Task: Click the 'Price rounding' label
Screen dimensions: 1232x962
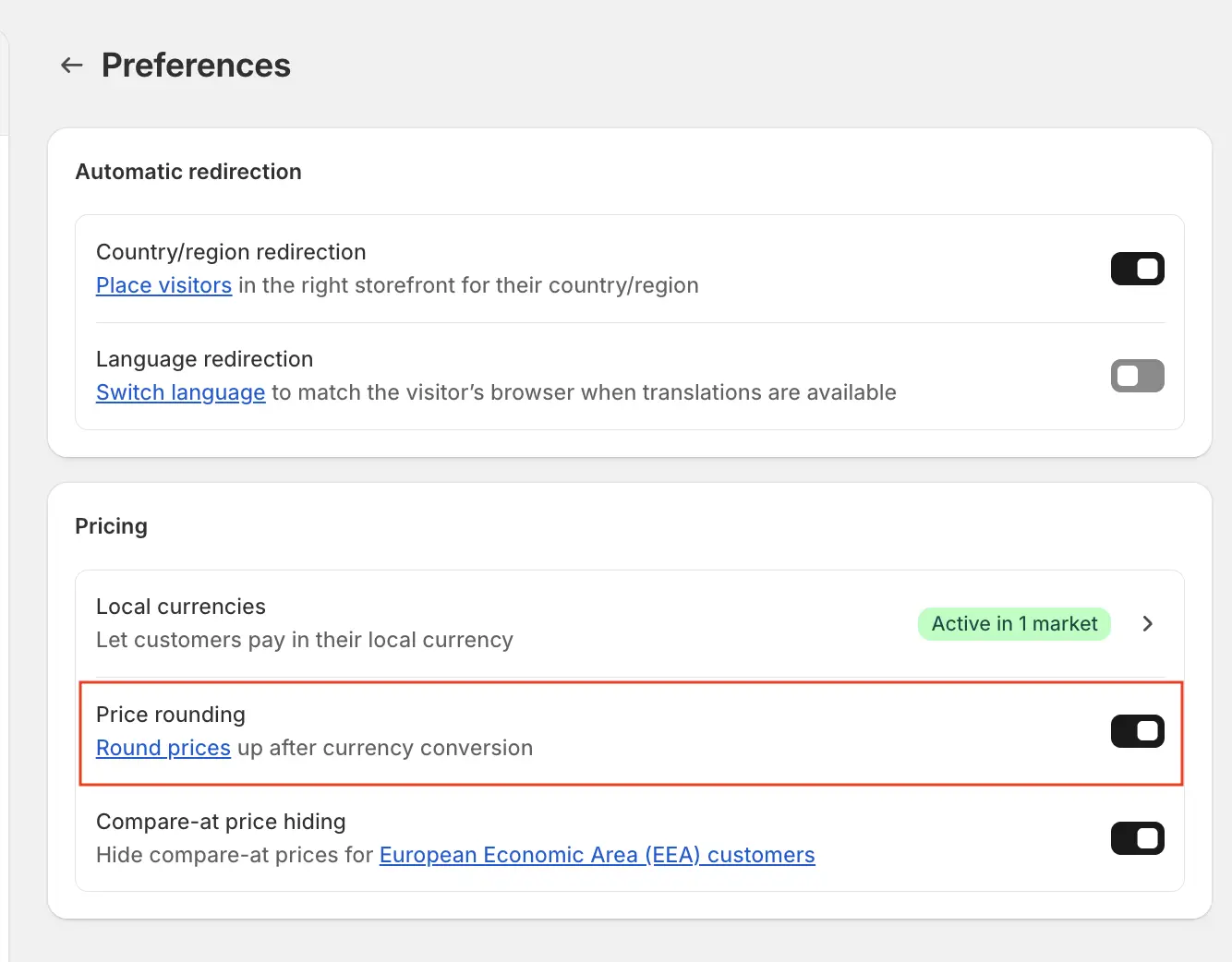Action: (171, 715)
